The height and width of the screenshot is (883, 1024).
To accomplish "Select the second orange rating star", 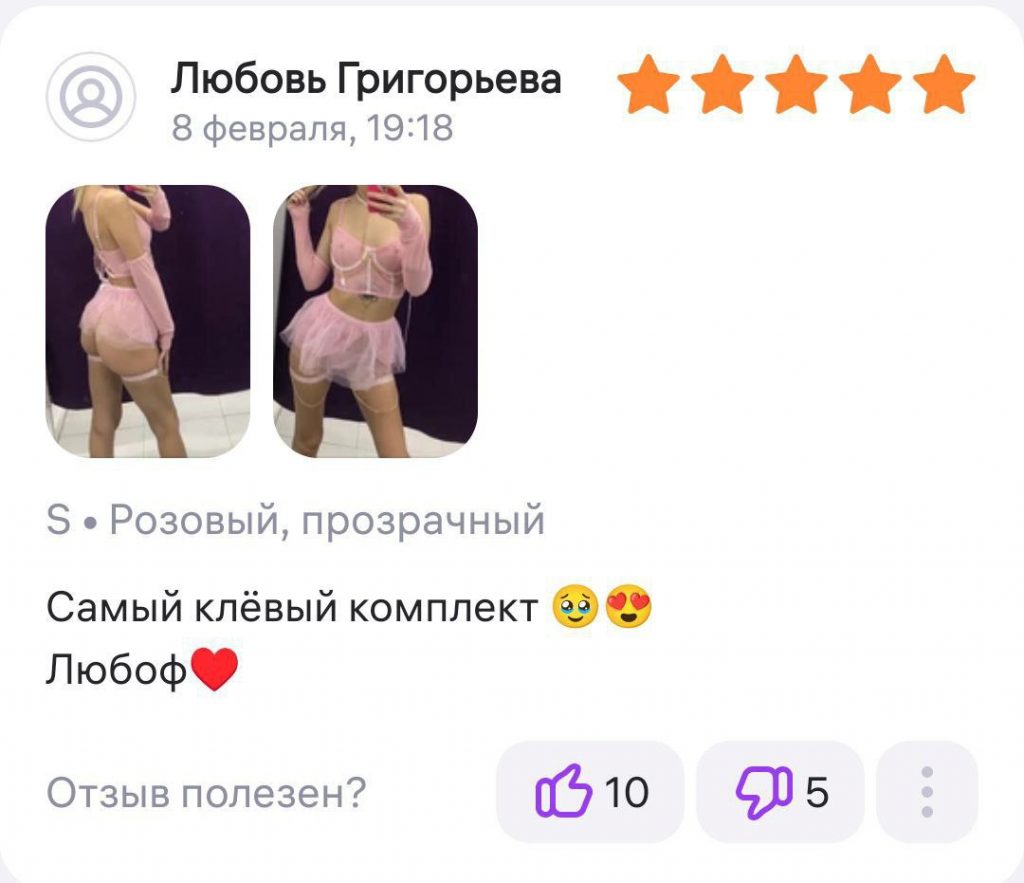I will (722, 84).
